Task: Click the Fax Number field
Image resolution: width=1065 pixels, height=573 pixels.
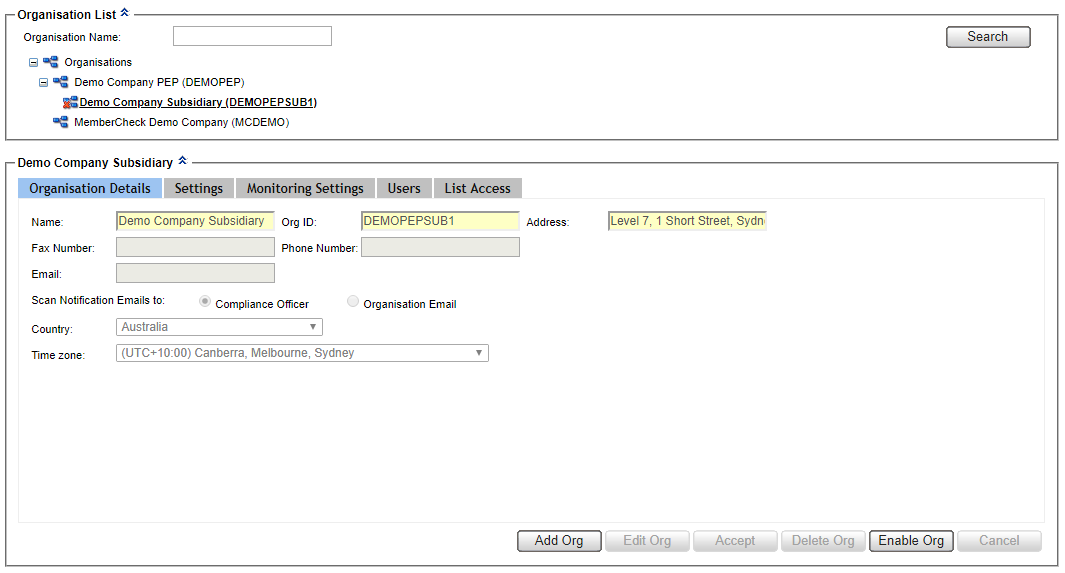Action: (x=196, y=247)
